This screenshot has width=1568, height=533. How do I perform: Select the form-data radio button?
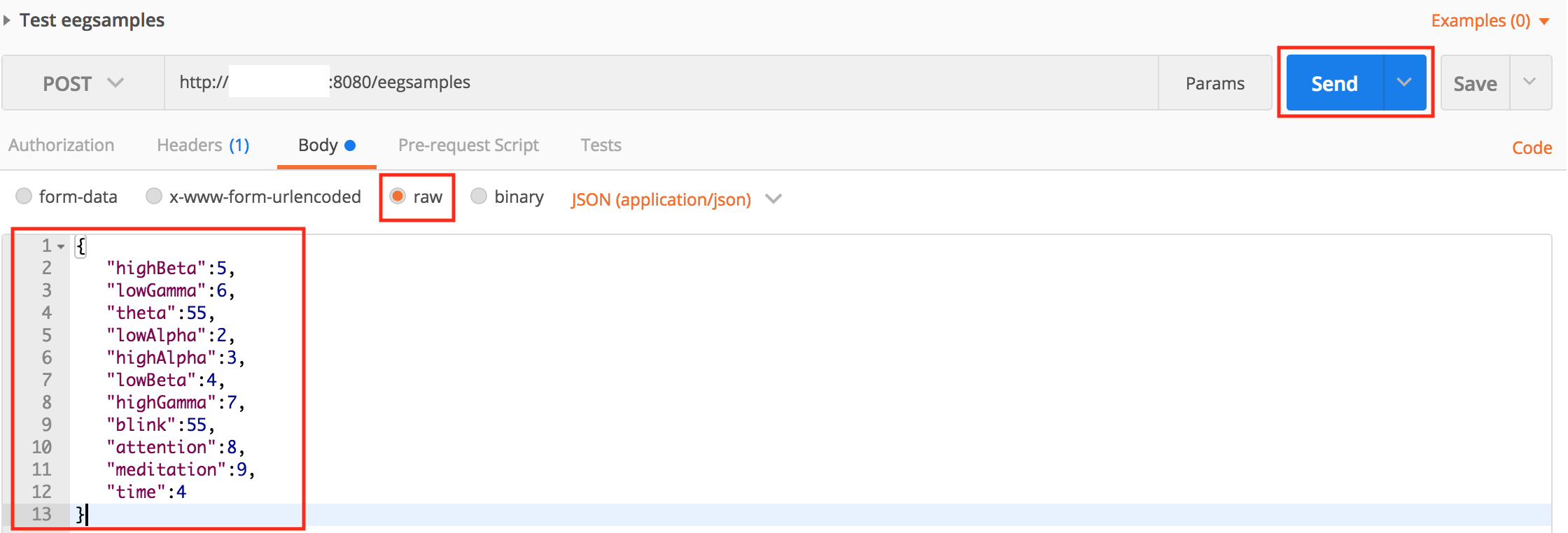click(x=24, y=197)
